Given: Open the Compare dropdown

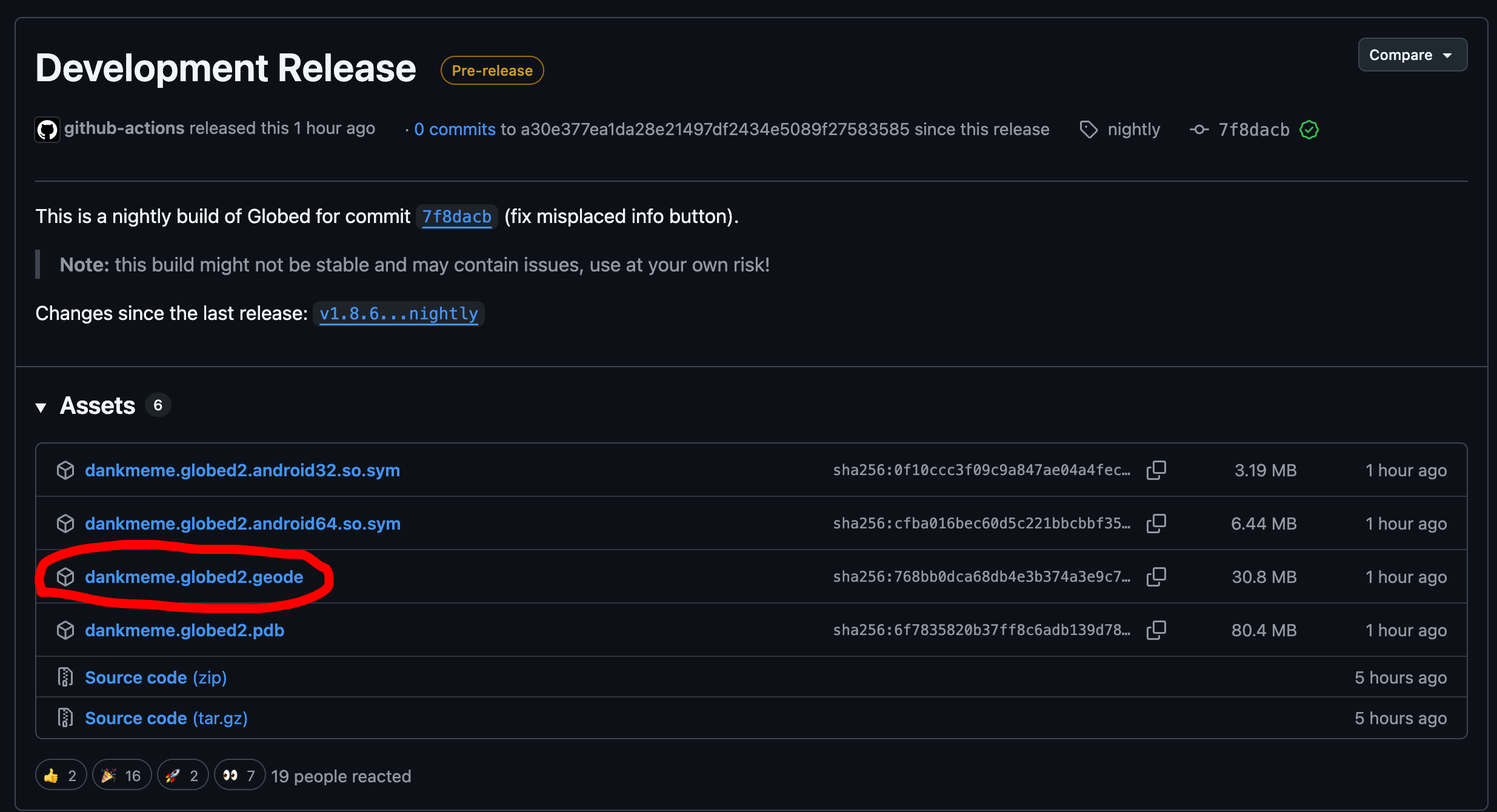Looking at the screenshot, I should point(1412,55).
